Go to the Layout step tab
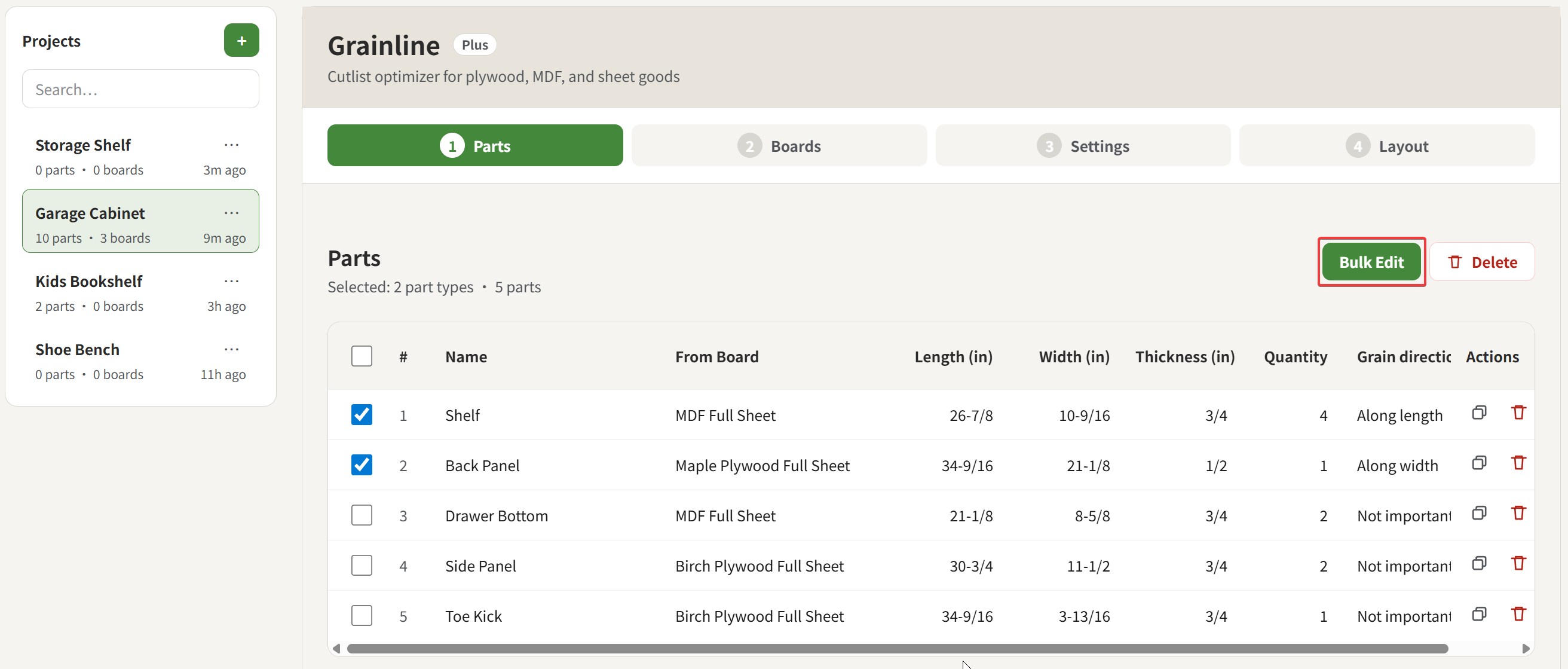Screen dimensions: 1568x669 [1386, 145]
